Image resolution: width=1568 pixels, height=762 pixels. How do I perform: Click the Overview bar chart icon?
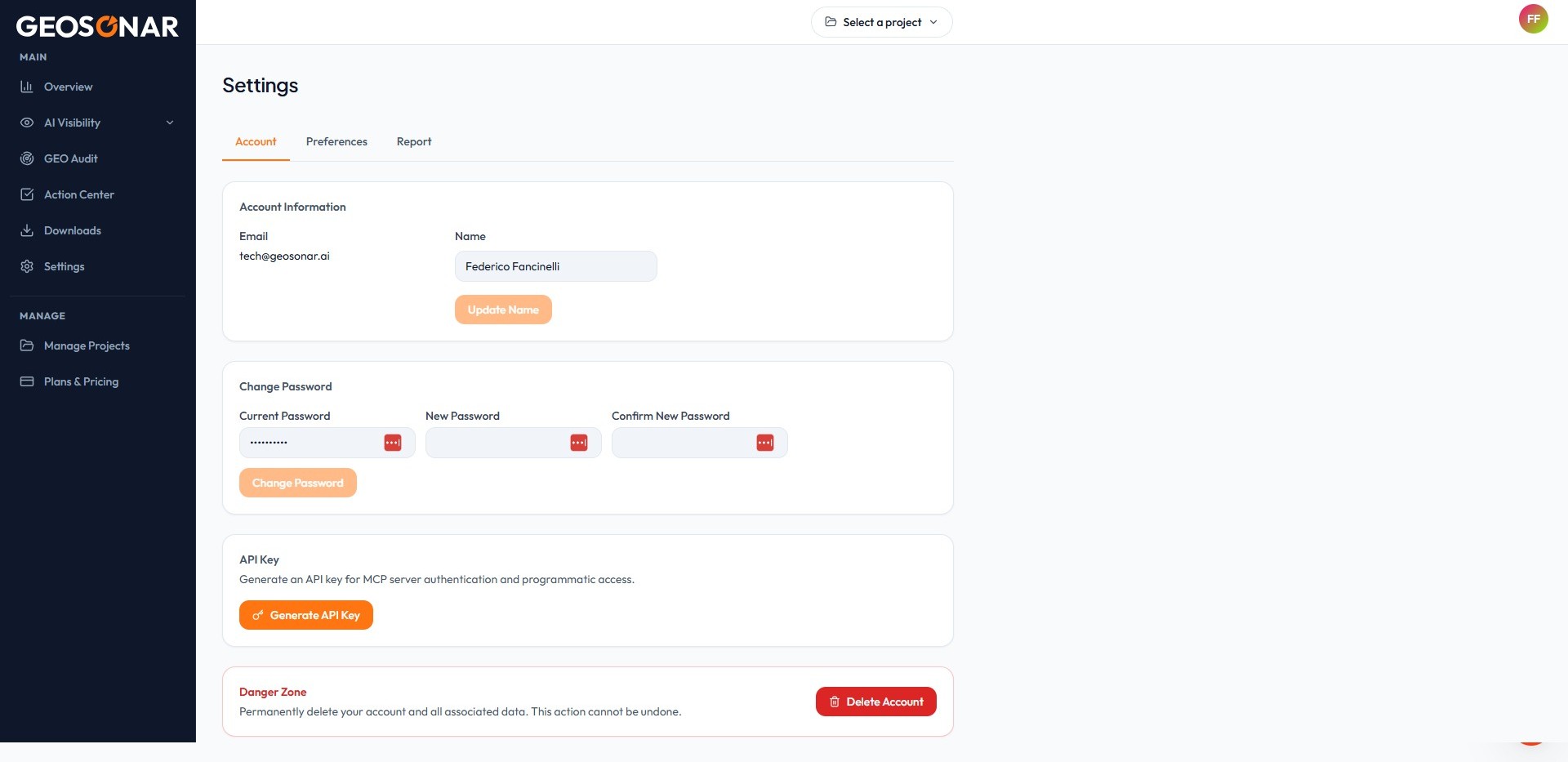[27, 87]
